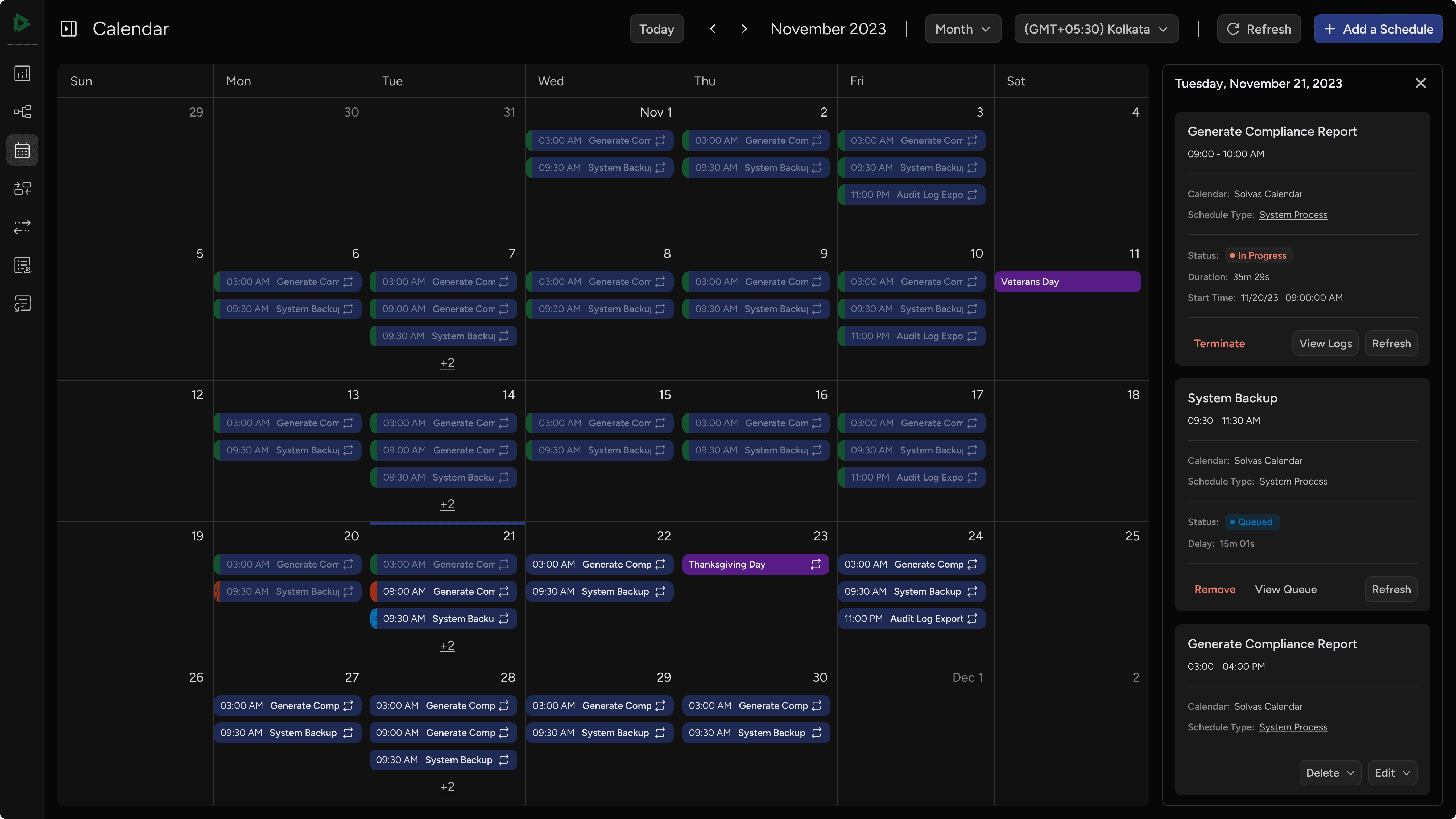Open the task assignments icon in sidebar

click(x=22, y=264)
